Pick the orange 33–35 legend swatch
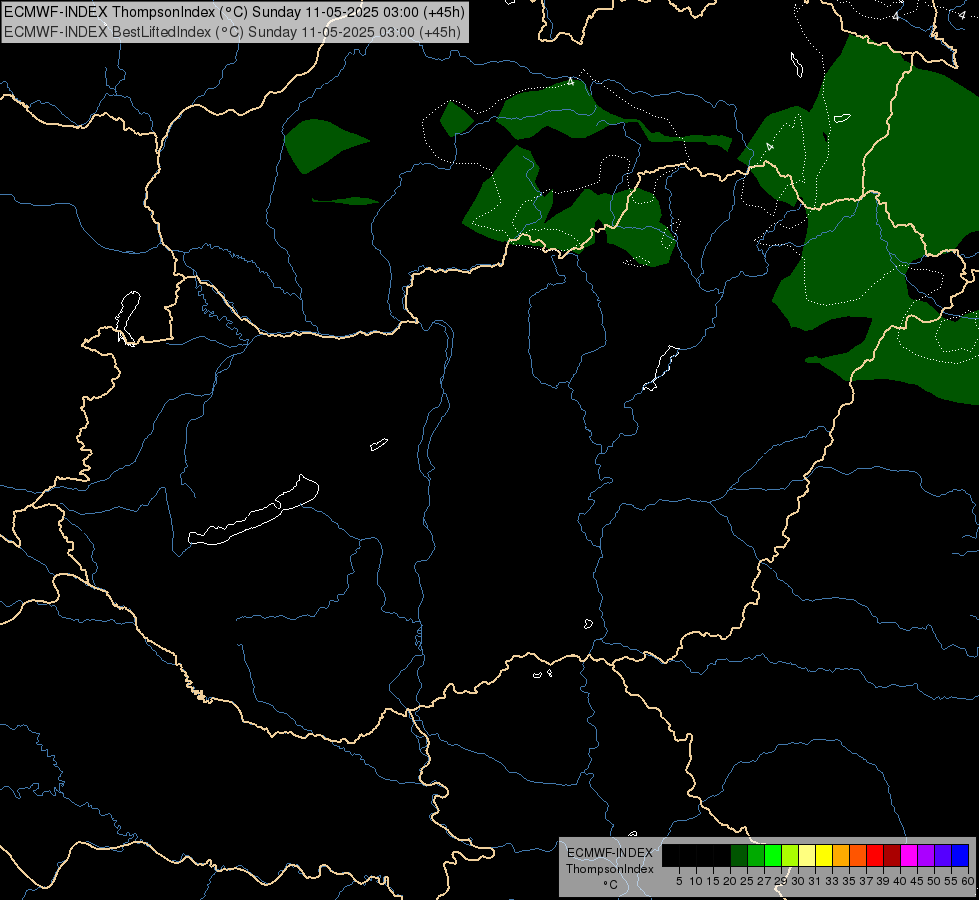 tap(841, 856)
